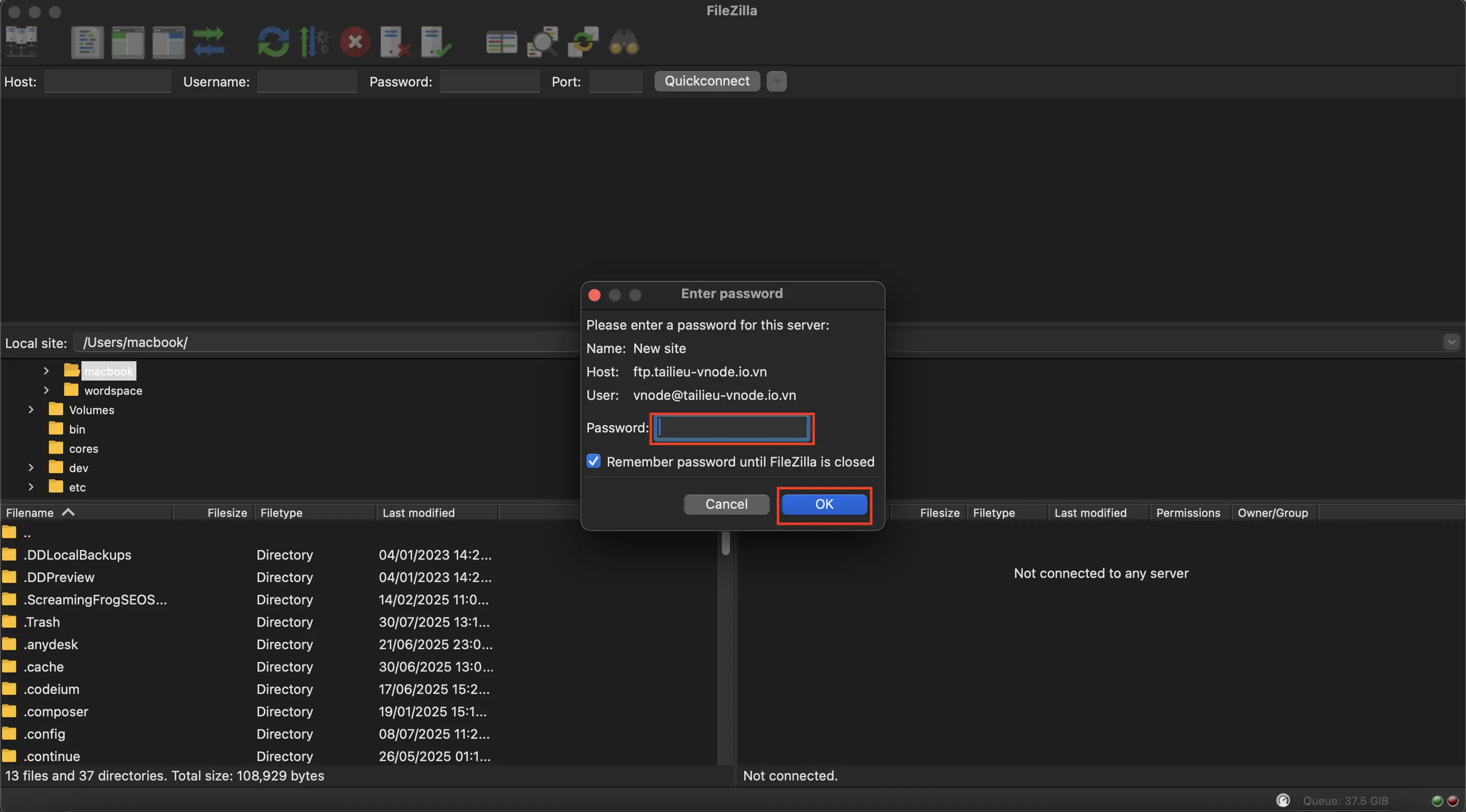This screenshot has height=812, width=1466.
Task: Expand the Volumes folder in tree
Action: pos(31,410)
